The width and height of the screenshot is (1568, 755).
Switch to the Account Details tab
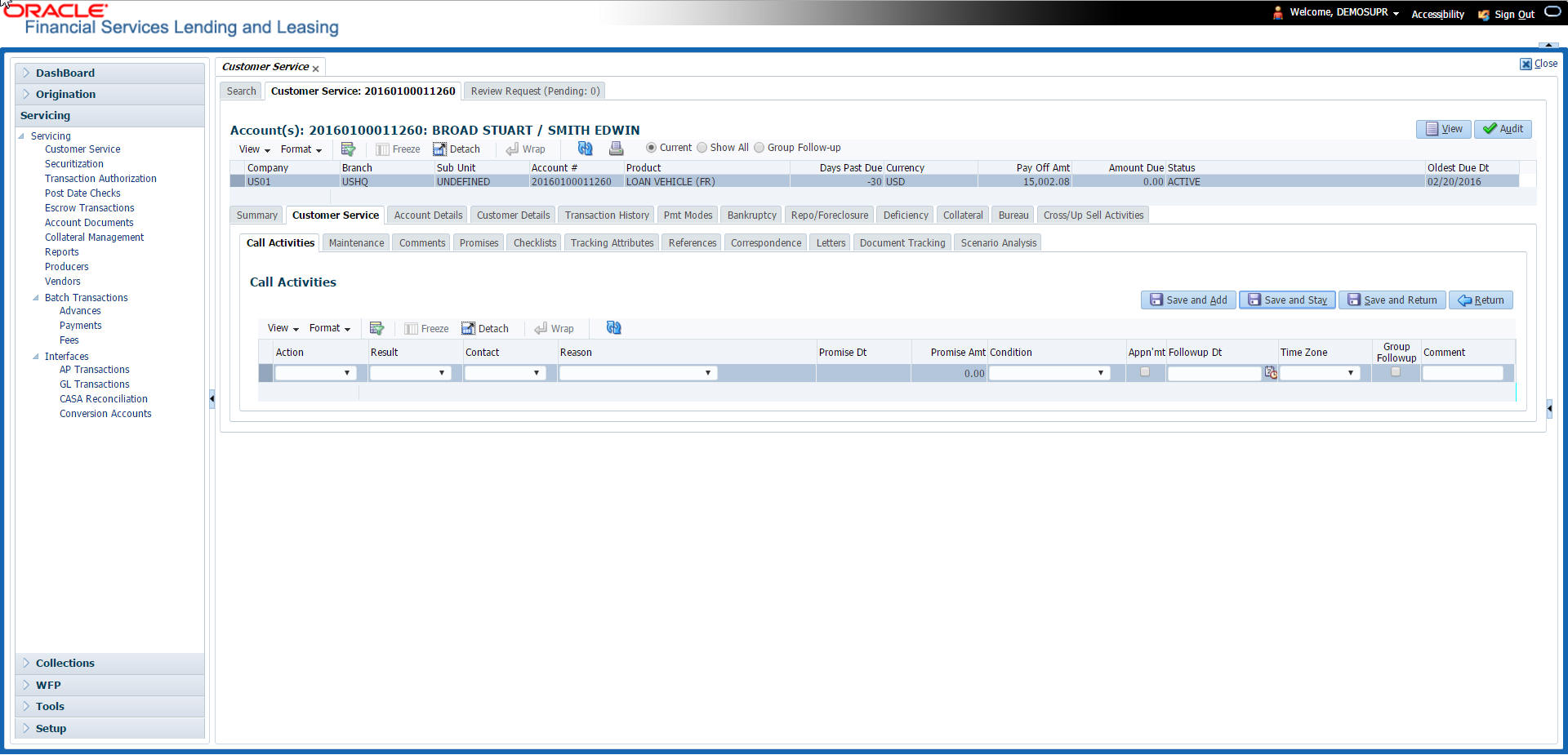pos(428,215)
